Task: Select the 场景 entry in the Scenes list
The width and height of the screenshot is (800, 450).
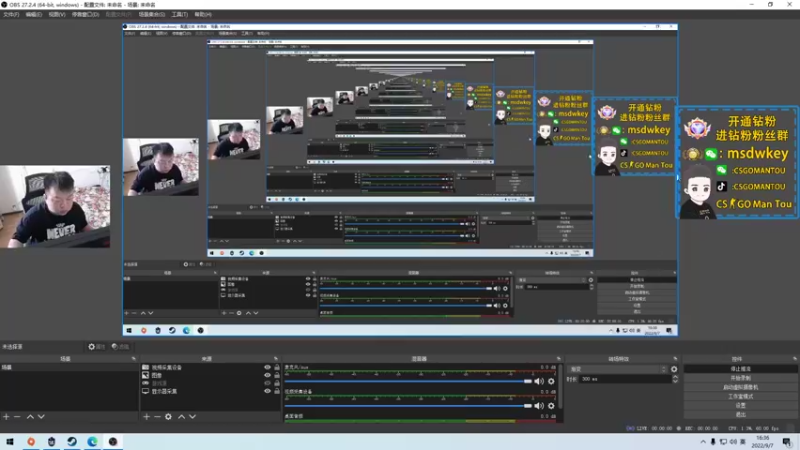Action: 69,367
